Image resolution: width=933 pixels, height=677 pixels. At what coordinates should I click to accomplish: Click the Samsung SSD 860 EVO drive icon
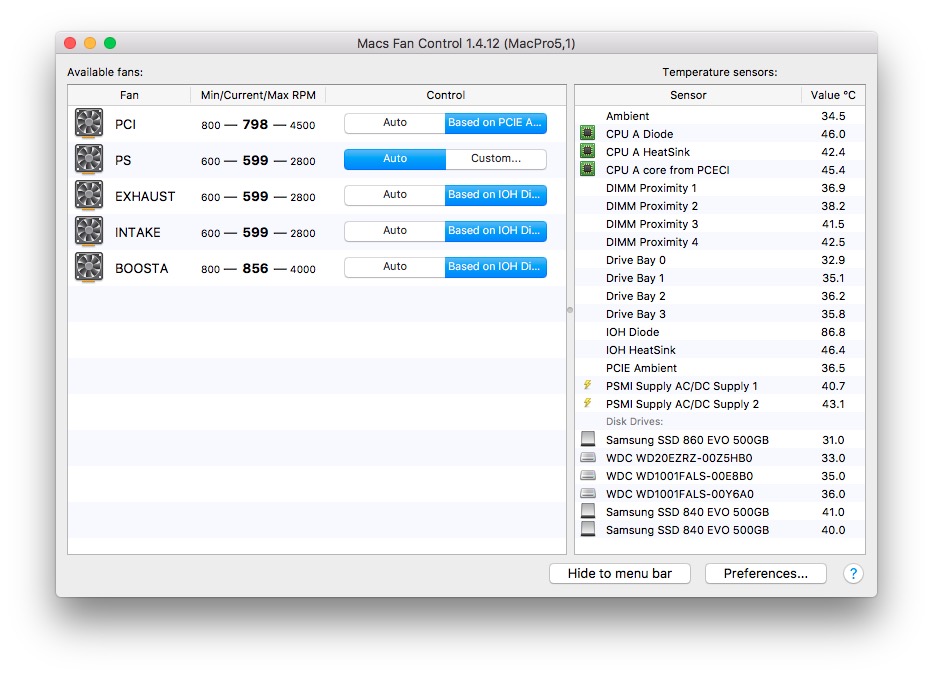tap(588, 439)
